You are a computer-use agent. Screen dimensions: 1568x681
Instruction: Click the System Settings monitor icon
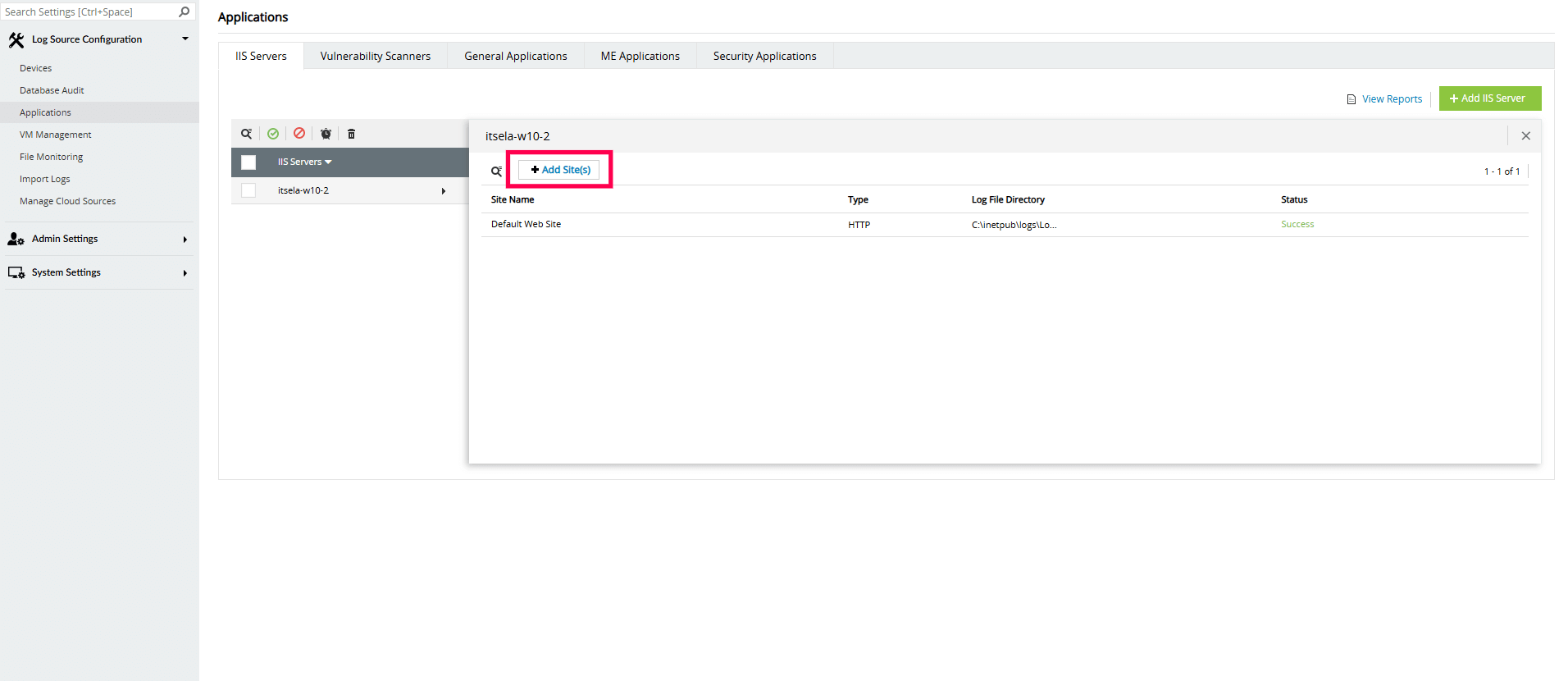click(16, 272)
